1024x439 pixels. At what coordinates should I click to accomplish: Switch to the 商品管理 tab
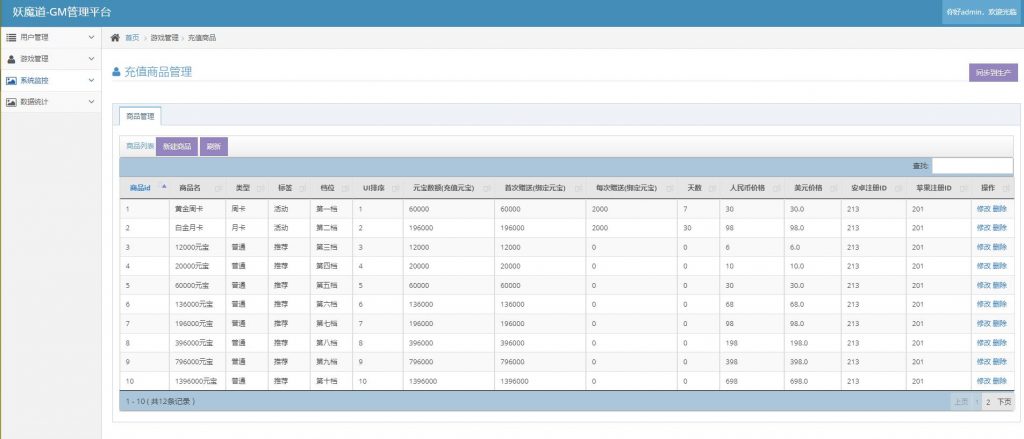[x=140, y=116]
